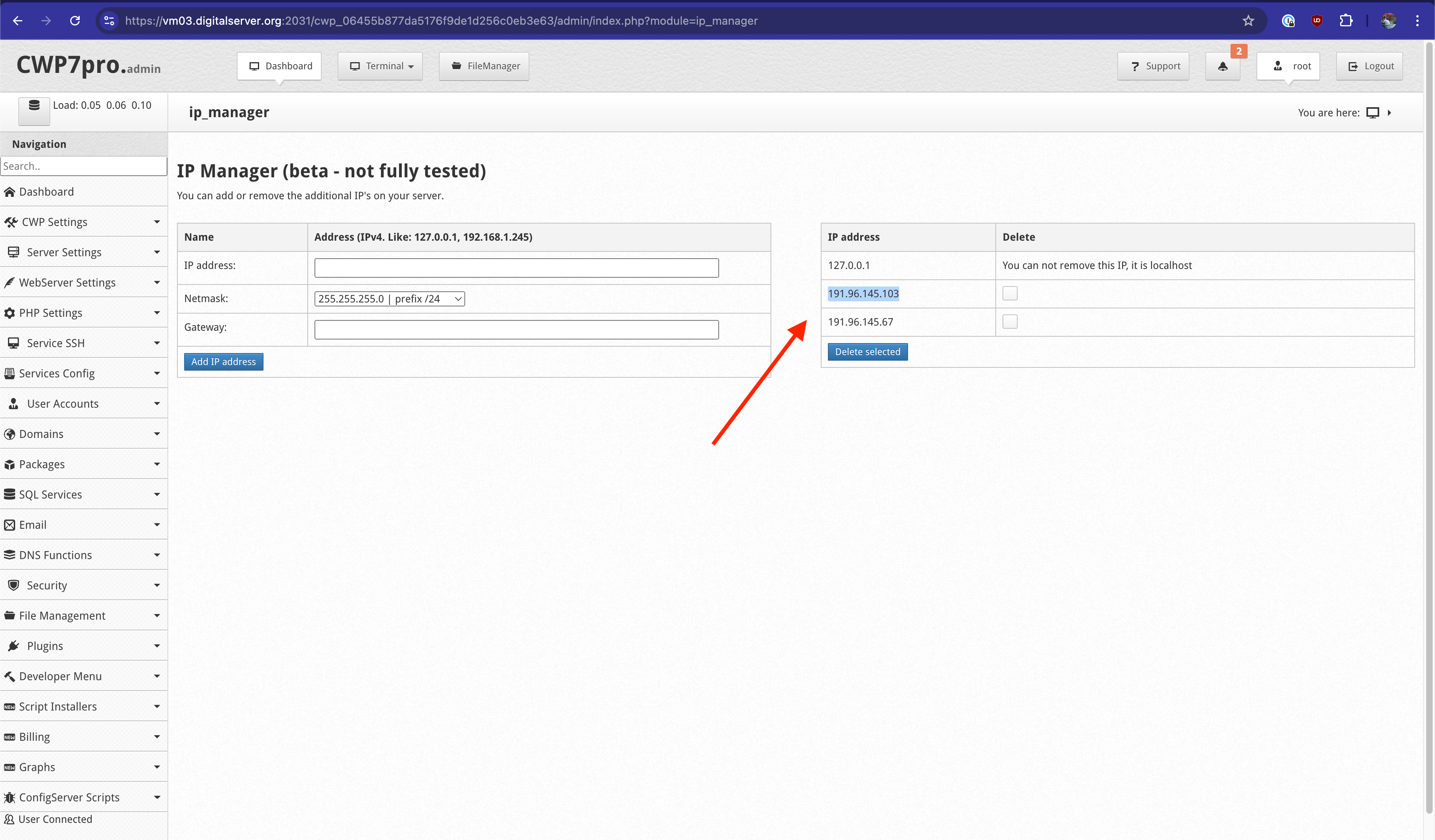Viewport: 1435px width, 840px height.
Task: Focus the Navigation search box
Action: coord(84,166)
